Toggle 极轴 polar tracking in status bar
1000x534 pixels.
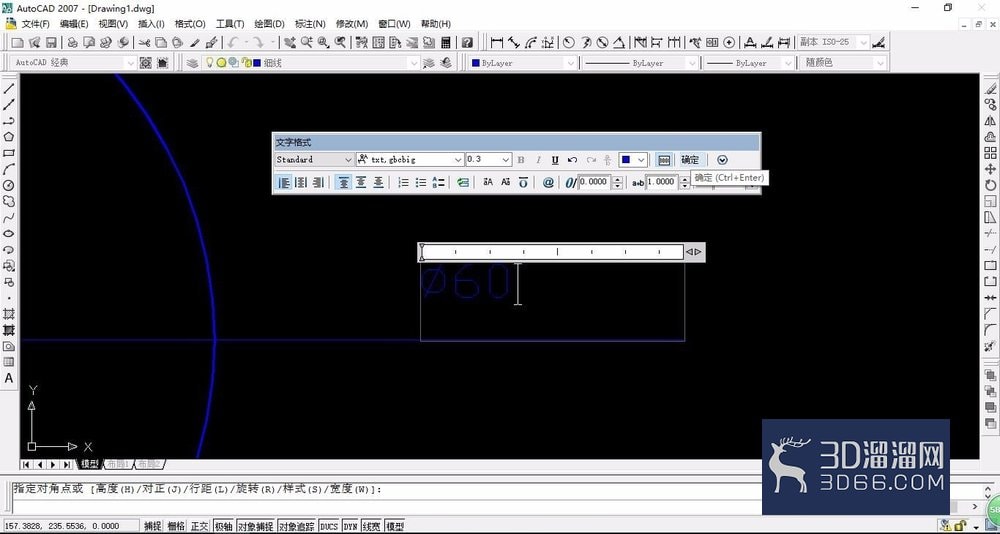point(223,526)
